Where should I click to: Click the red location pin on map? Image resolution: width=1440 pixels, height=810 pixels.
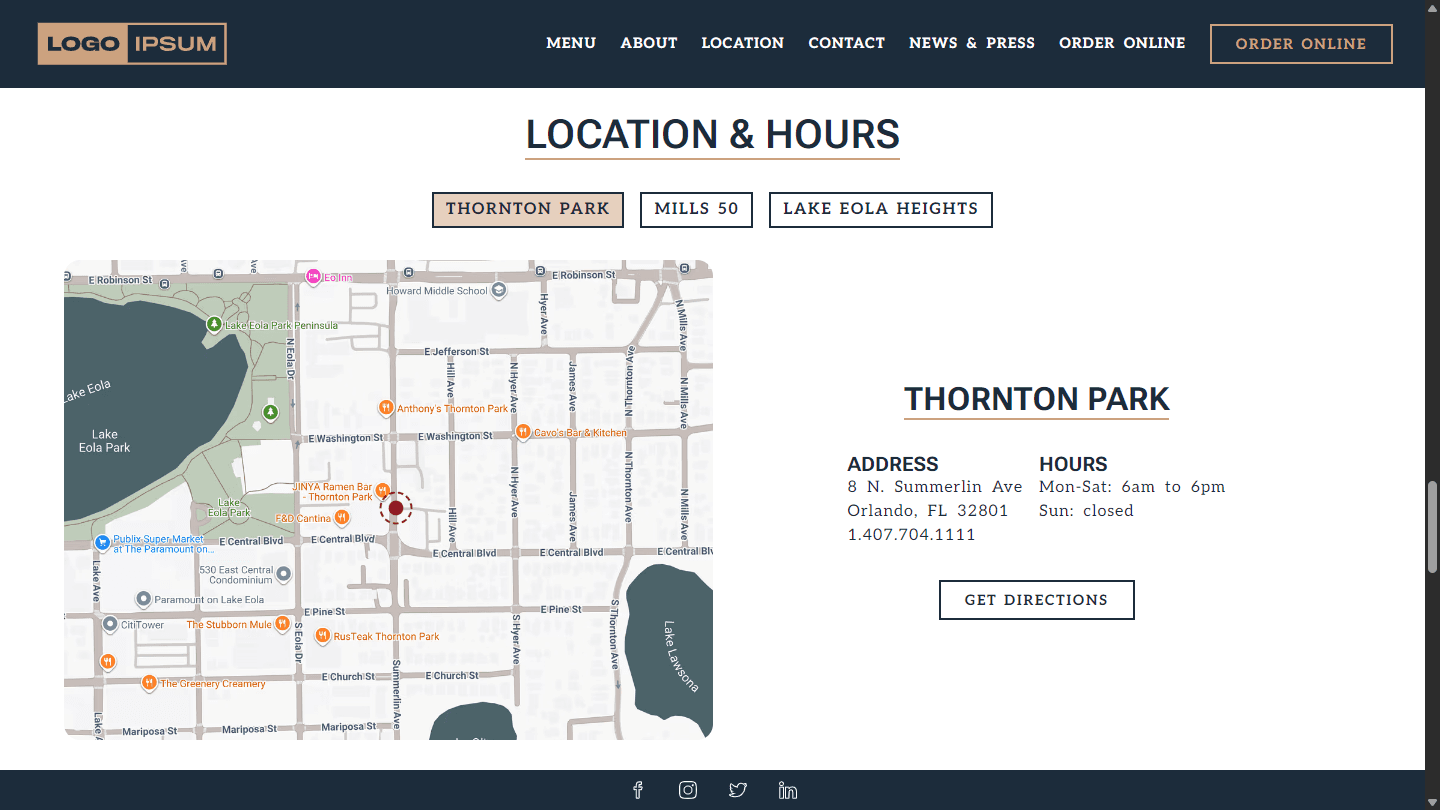tap(396, 508)
